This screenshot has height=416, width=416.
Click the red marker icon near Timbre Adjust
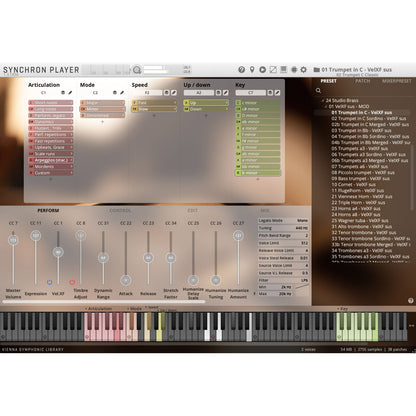pos(72,282)
